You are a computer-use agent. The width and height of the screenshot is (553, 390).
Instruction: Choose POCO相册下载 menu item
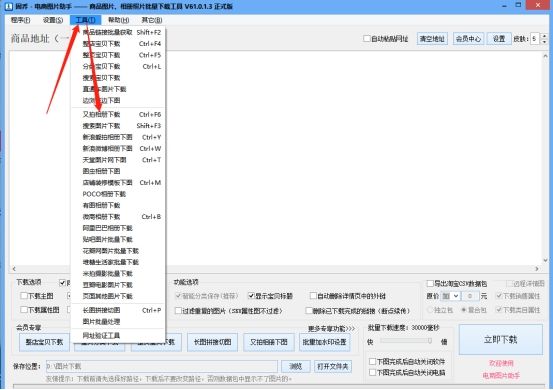(118, 194)
